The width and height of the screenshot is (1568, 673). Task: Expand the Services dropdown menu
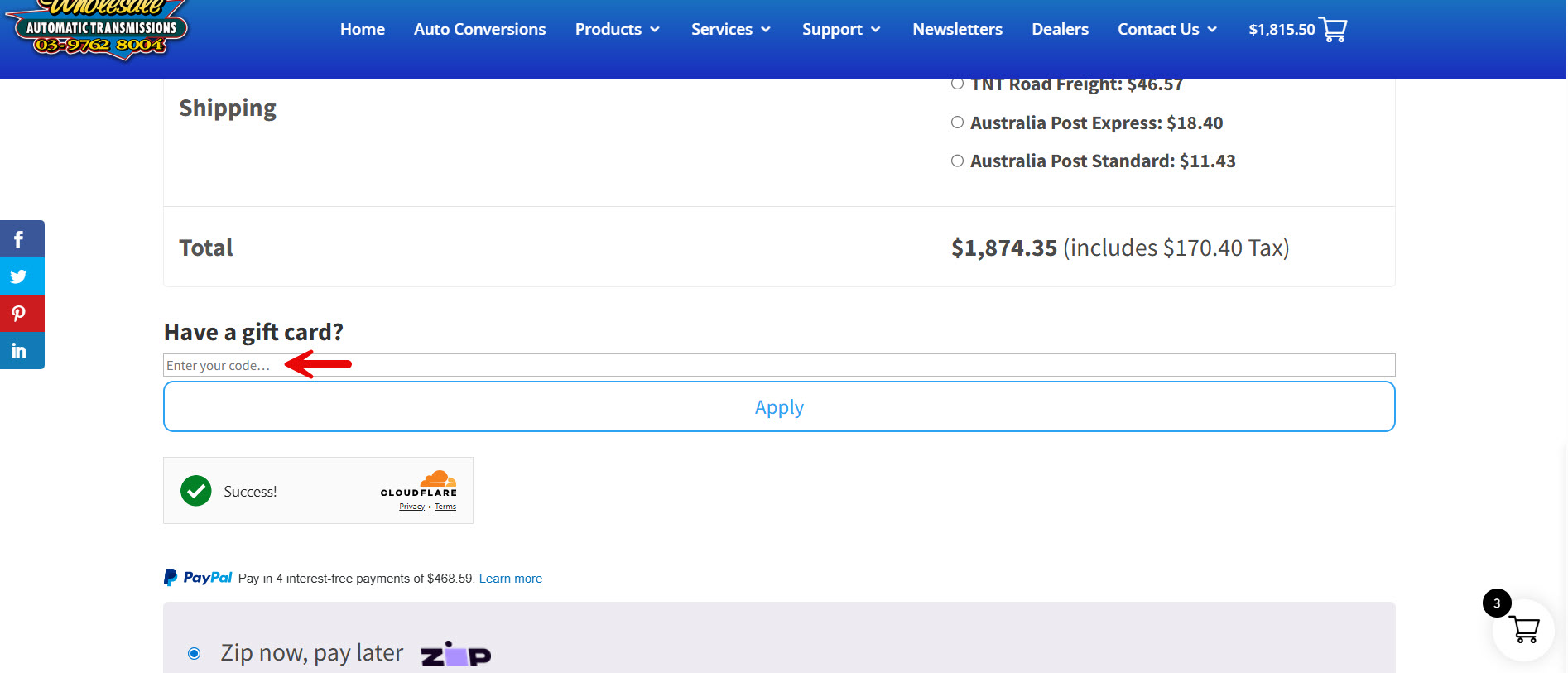[x=730, y=30]
